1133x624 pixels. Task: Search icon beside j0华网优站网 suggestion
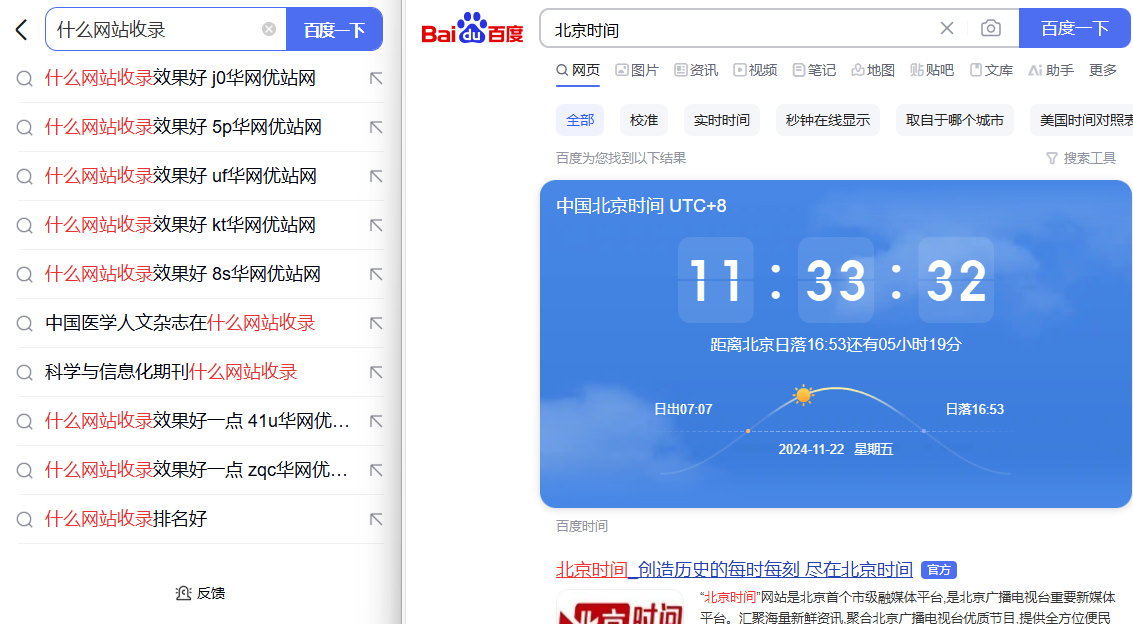(25, 79)
